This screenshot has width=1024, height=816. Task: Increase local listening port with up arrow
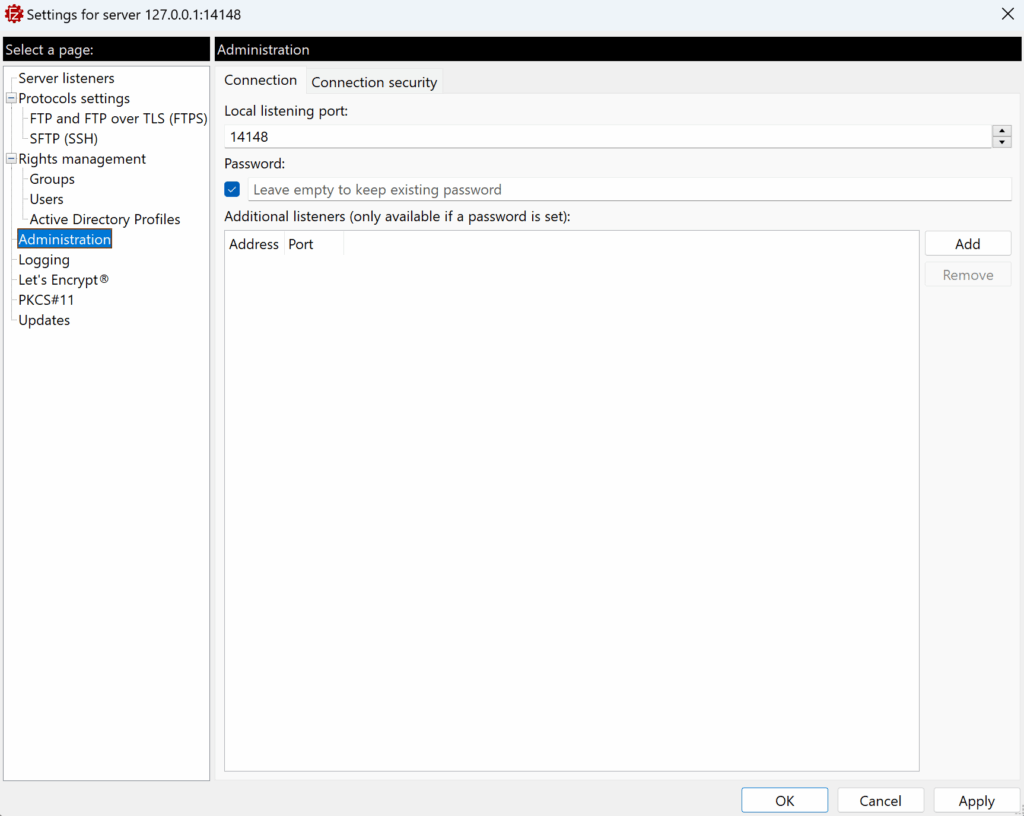[1002, 130]
